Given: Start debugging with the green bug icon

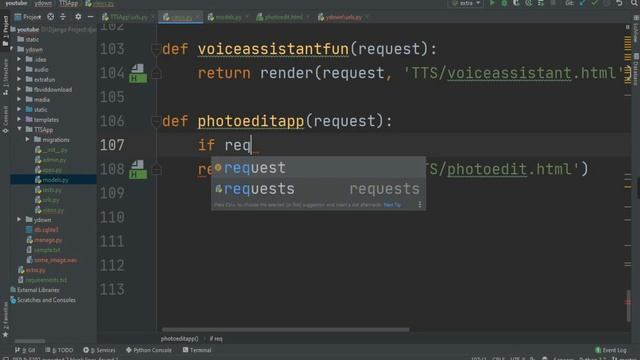Looking at the screenshot, I should [504, 3].
